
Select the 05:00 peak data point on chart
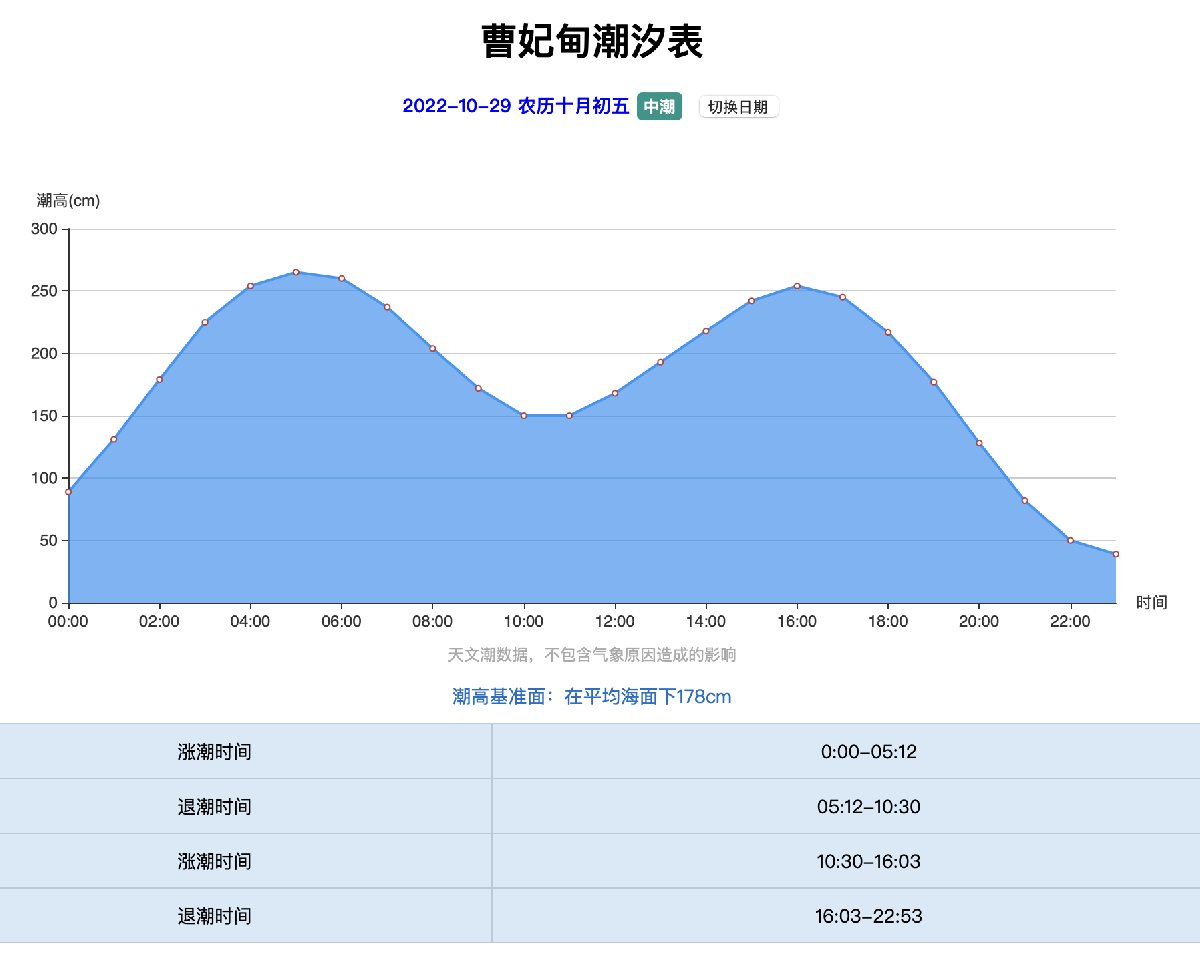[296, 272]
